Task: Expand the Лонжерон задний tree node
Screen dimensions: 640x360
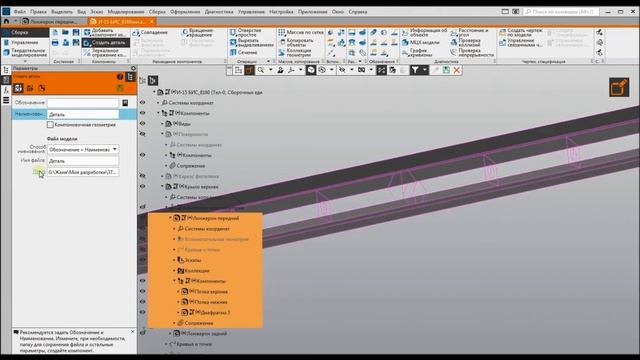Action: tap(171, 333)
